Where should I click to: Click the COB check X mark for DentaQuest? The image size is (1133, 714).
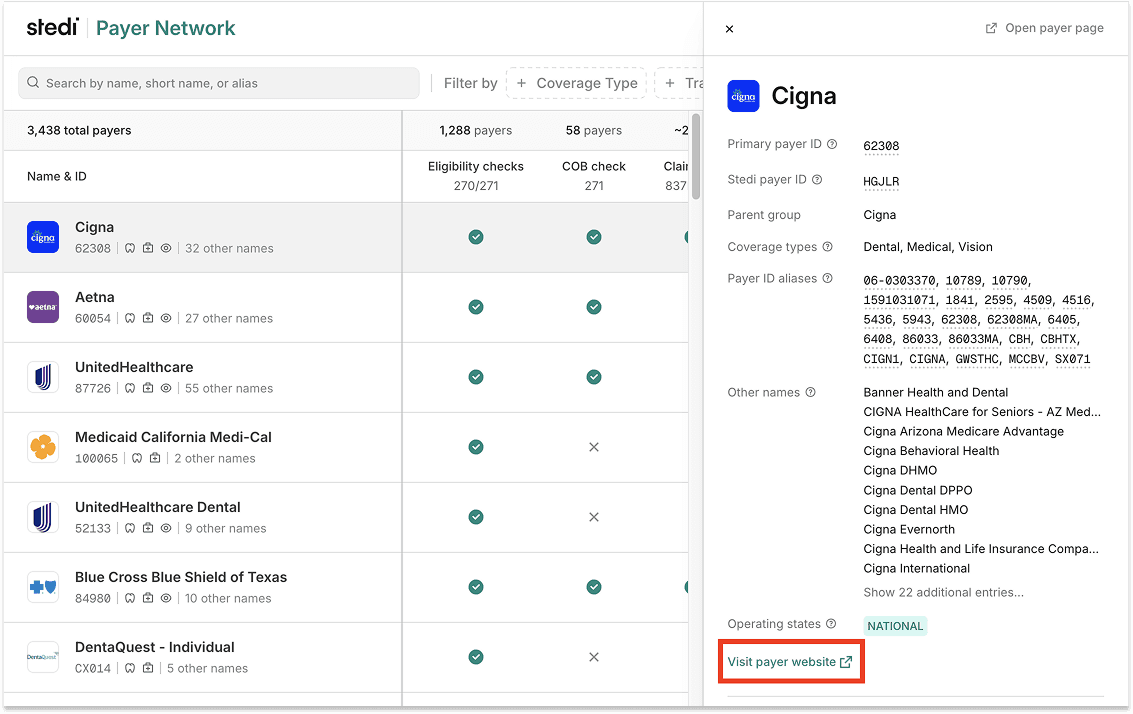[x=594, y=657]
